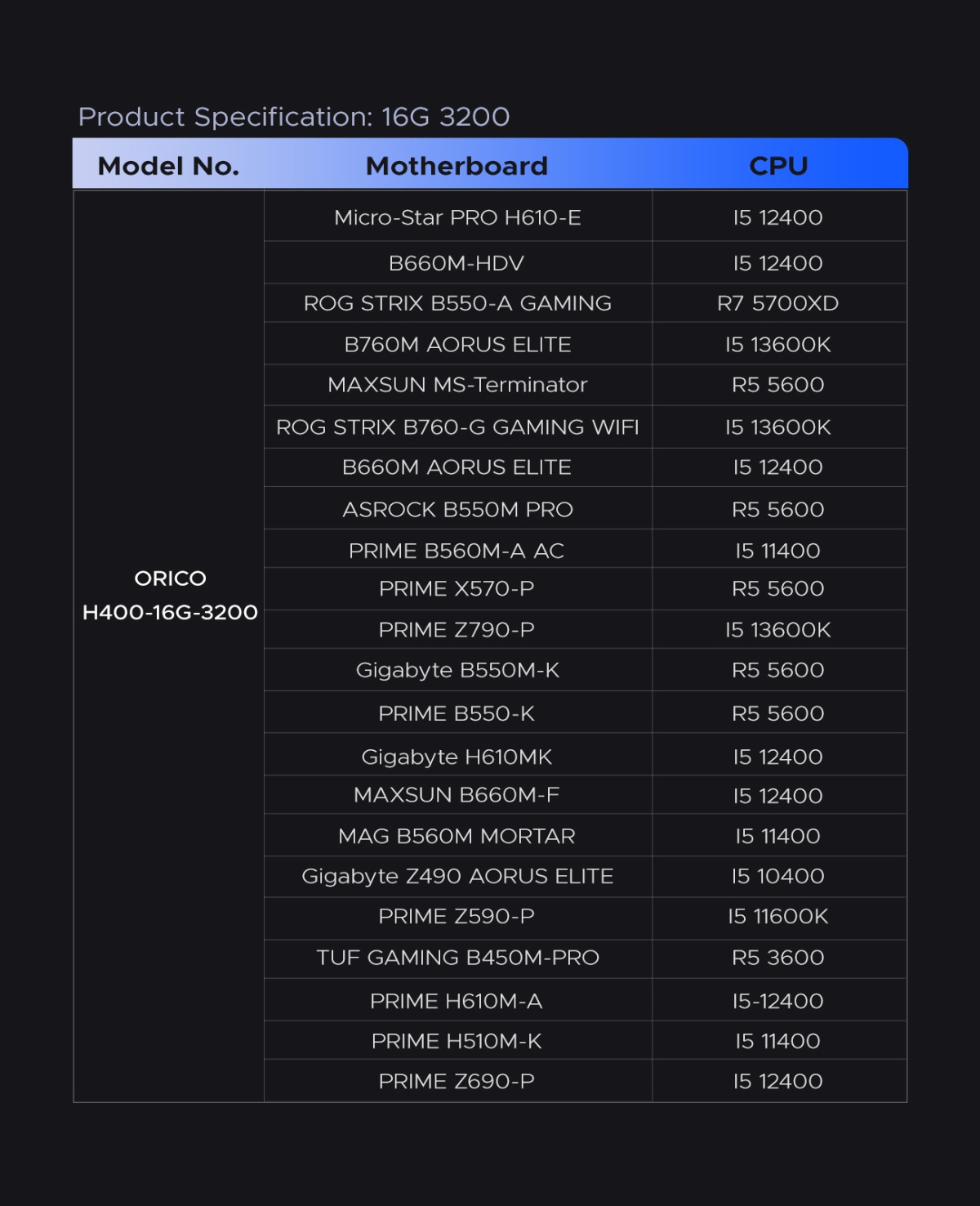Viewport: 980px width, 1206px height.
Task: Select ROG STRIX B760-G GAMING WIFI
Action: coord(457,427)
